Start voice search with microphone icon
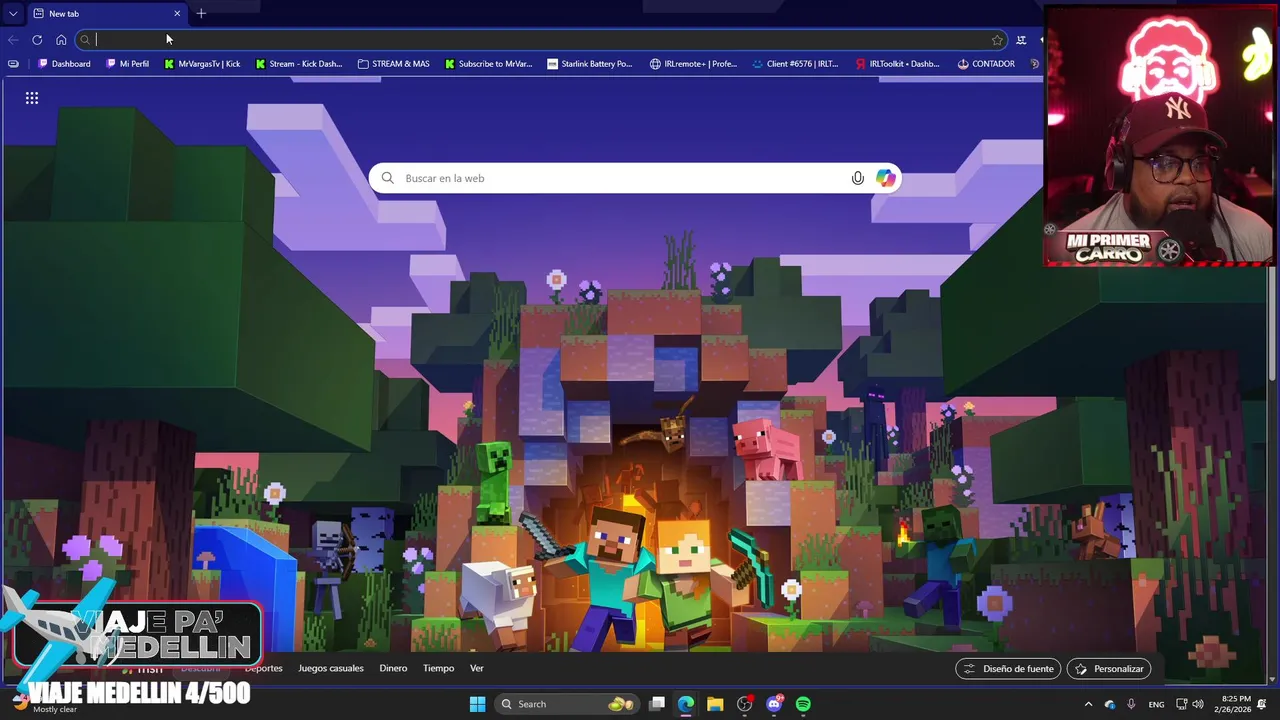Screen dimensions: 1280x720 point(857,178)
